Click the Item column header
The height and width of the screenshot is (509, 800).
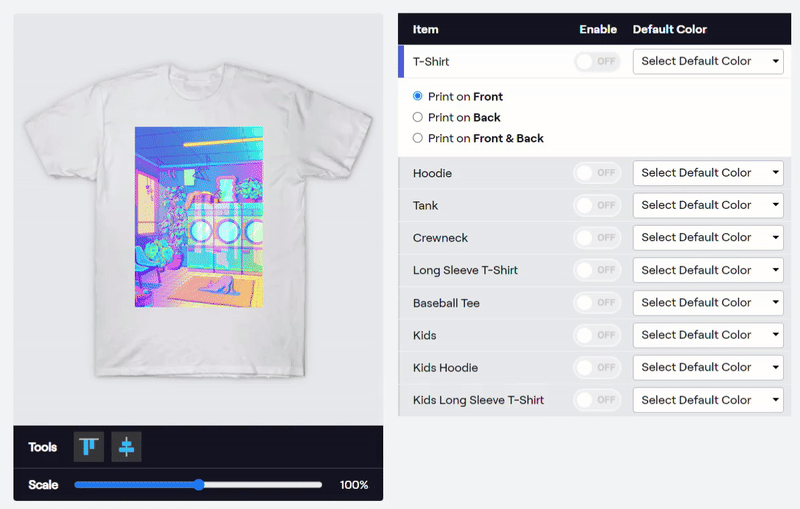426,30
